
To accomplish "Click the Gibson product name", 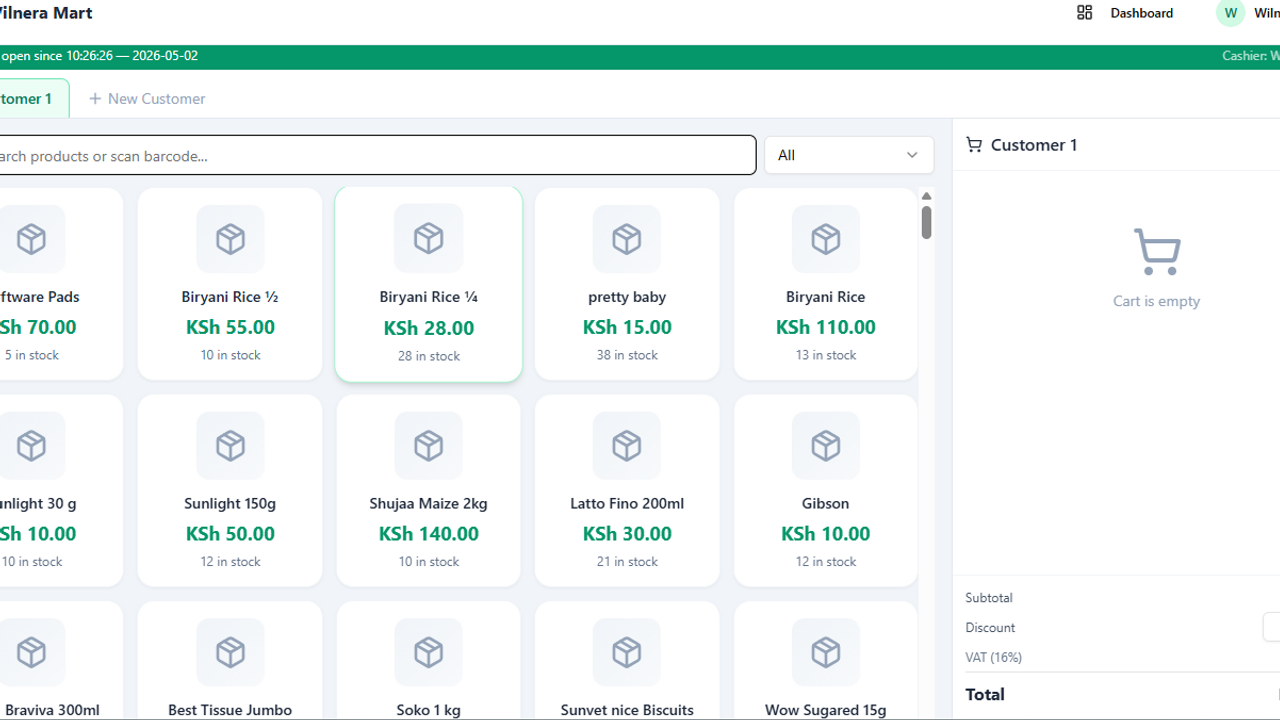I will click(x=826, y=504).
